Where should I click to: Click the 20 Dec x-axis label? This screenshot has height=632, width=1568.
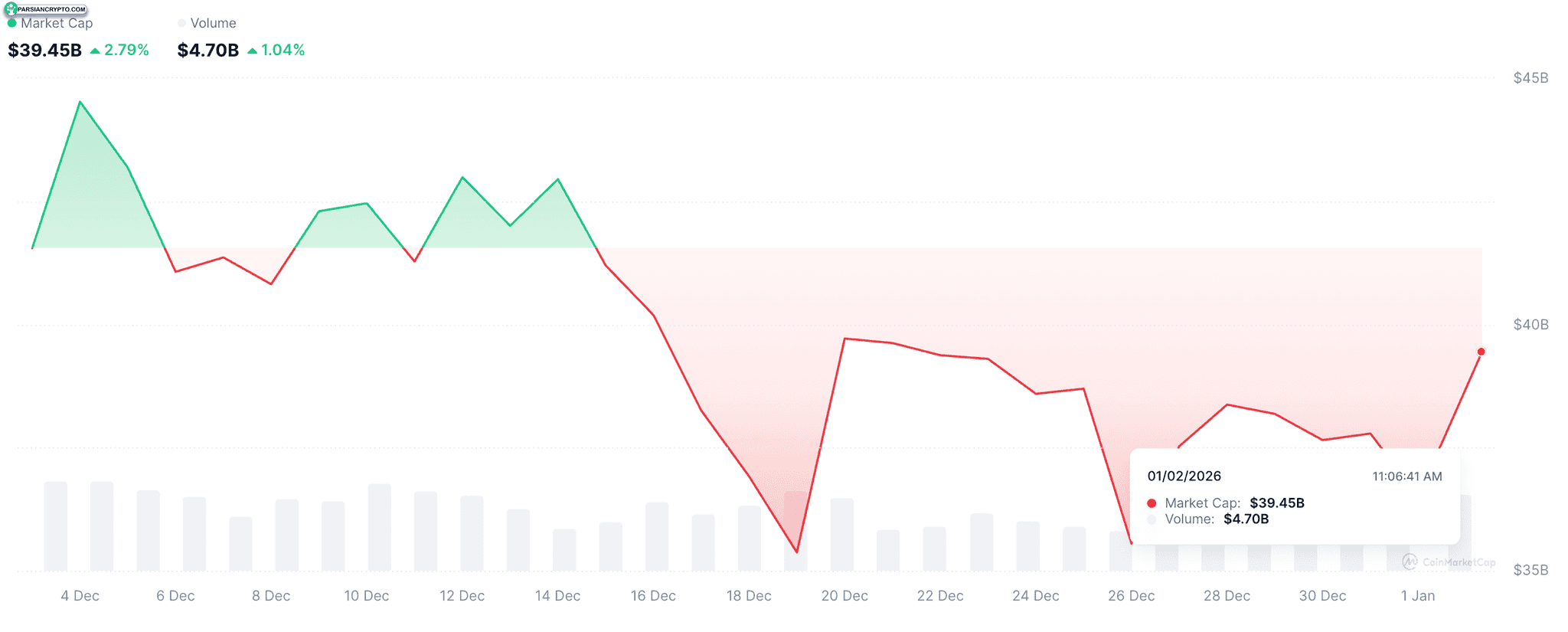pos(844,596)
